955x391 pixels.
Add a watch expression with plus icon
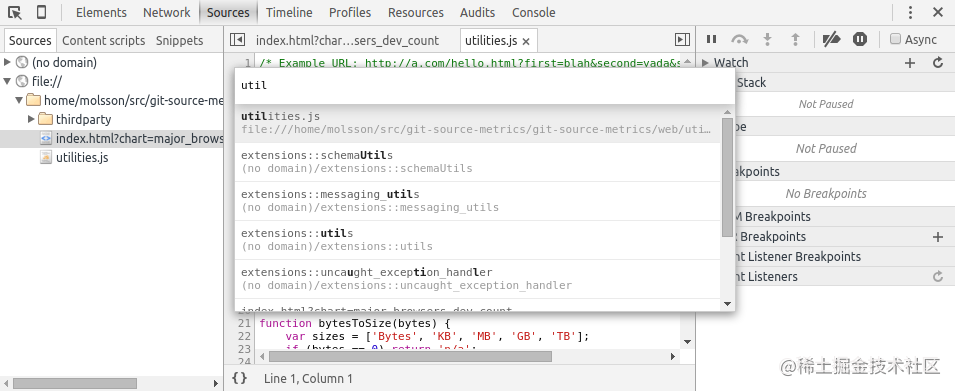[910, 63]
